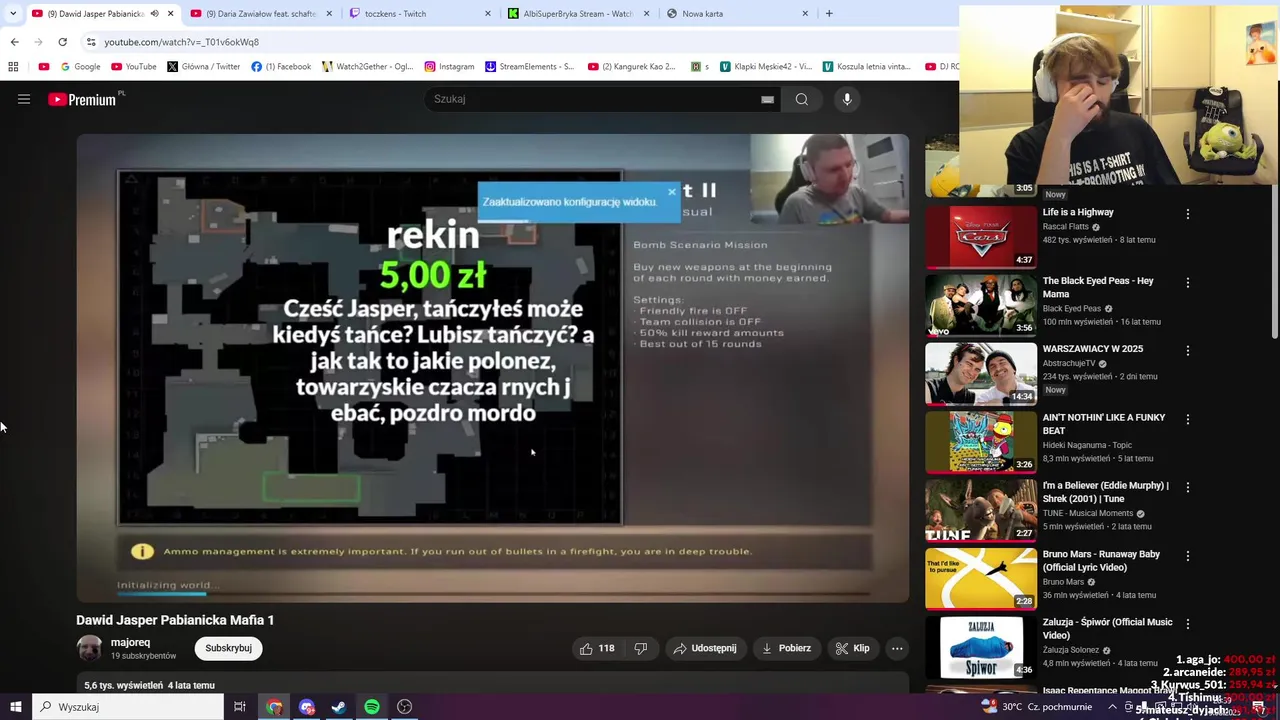The height and width of the screenshot is (720, 1280).
Task: Dismiss the Zaktualizowano konfigurację widoku popup
Action: pos(672,191)
